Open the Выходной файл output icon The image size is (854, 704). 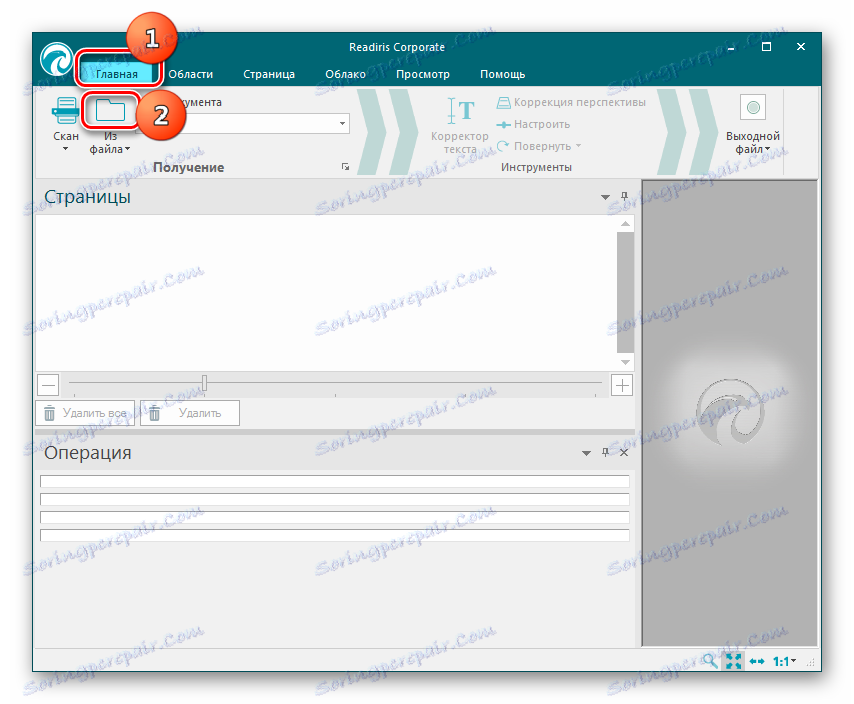point(753,107)
